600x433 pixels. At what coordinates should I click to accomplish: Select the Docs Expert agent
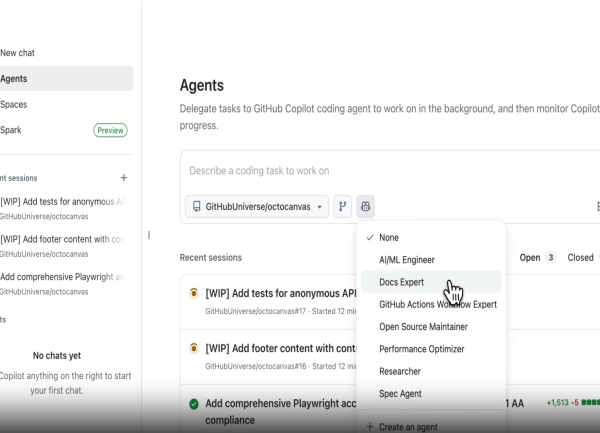coord(431,282)
